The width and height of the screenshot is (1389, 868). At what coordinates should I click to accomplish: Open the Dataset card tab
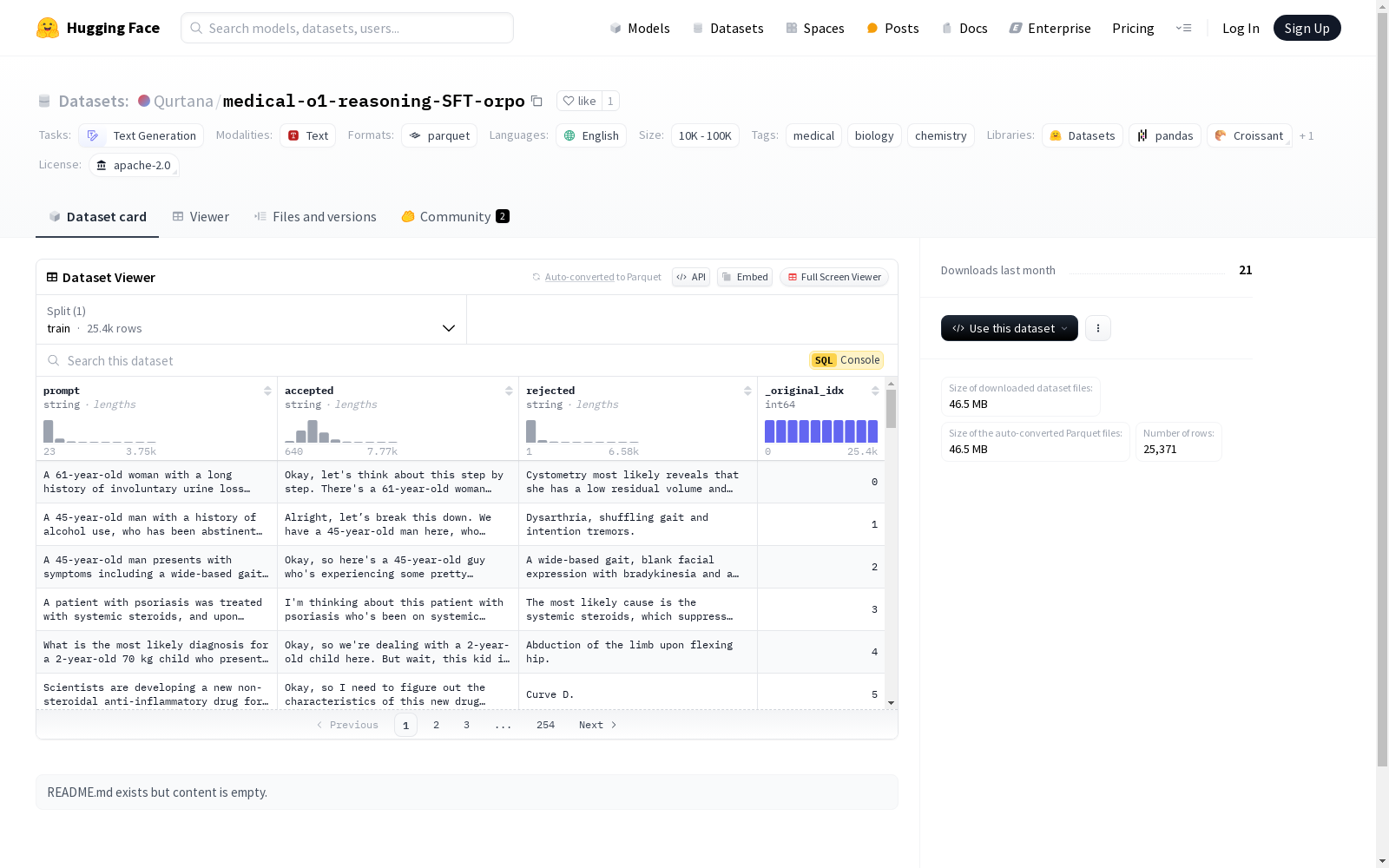[x=97, y=217]
